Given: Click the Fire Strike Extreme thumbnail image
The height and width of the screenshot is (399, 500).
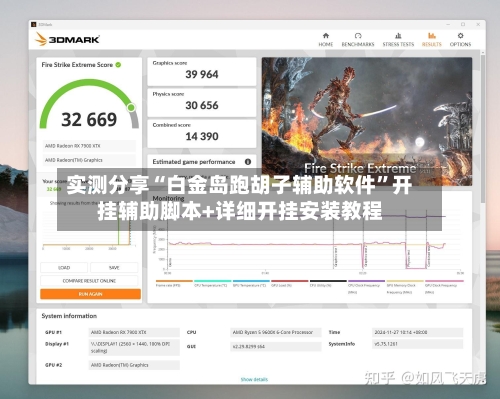Looking at the screenshot, I should point(367,121).
